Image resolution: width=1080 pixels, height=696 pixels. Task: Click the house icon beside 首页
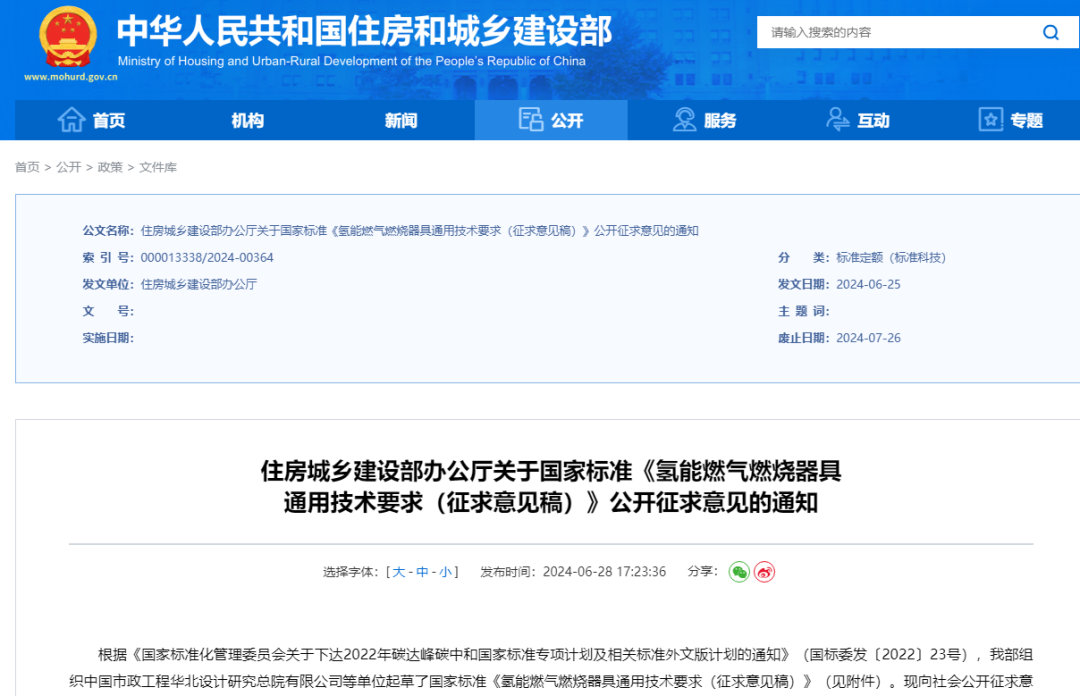71,120
